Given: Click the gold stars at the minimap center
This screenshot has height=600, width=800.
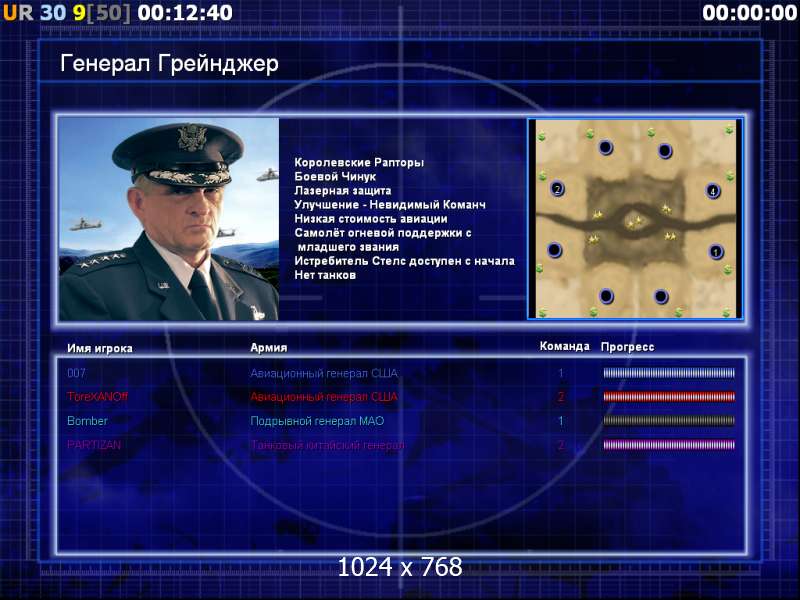Looking at the screenshot, I should 634,222.
